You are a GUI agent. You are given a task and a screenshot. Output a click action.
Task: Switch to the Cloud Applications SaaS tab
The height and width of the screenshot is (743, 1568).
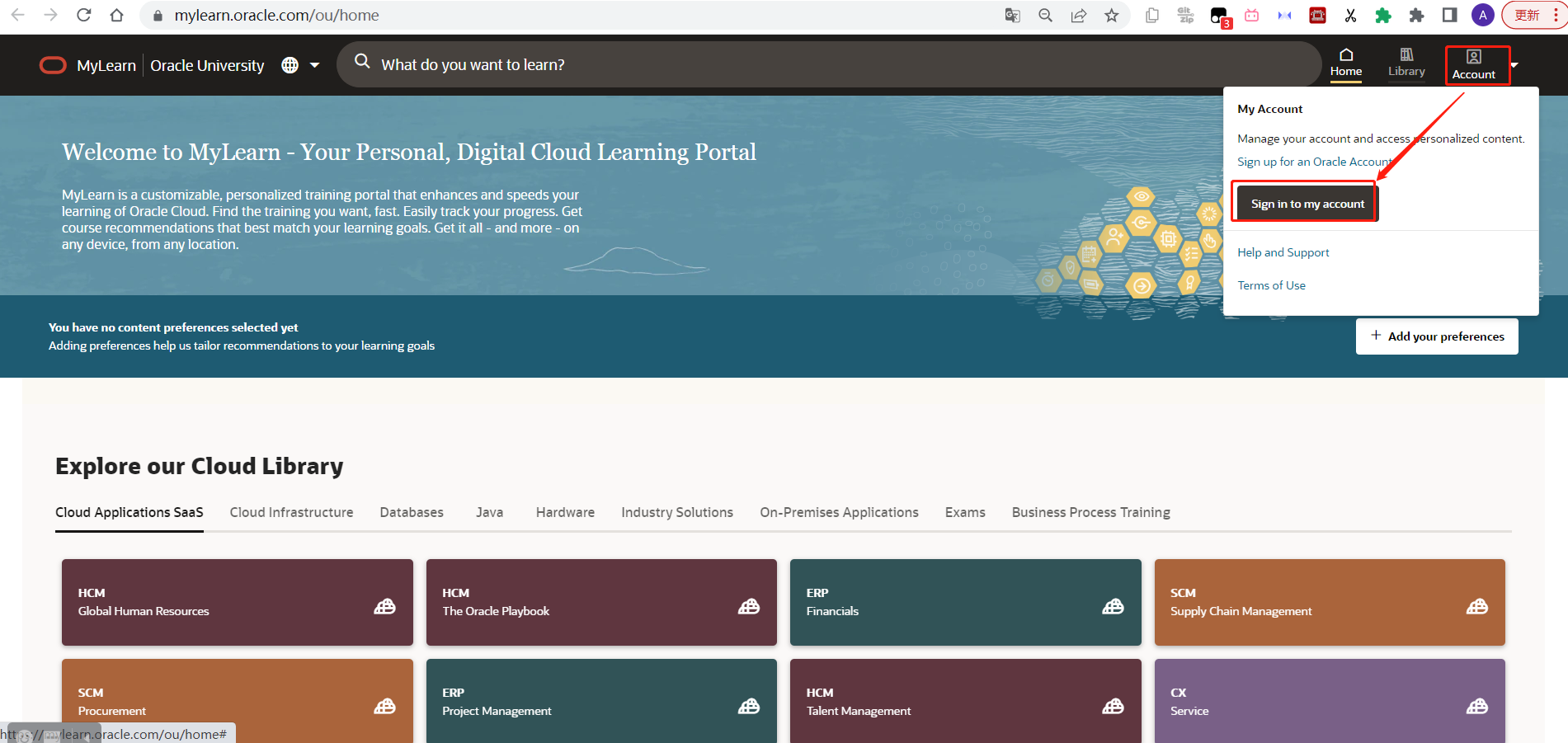tap(129, 512)
